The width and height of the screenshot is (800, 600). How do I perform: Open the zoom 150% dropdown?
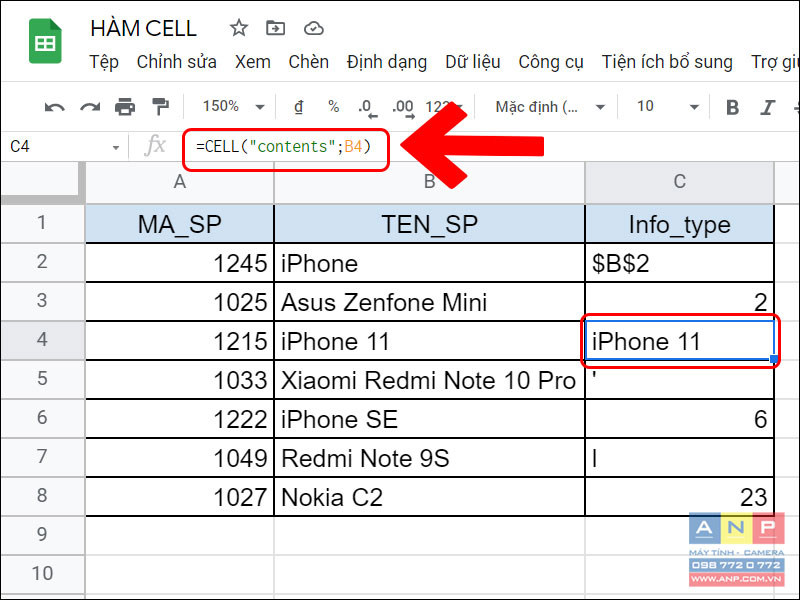pyautogui.click(x=234, y=107)
